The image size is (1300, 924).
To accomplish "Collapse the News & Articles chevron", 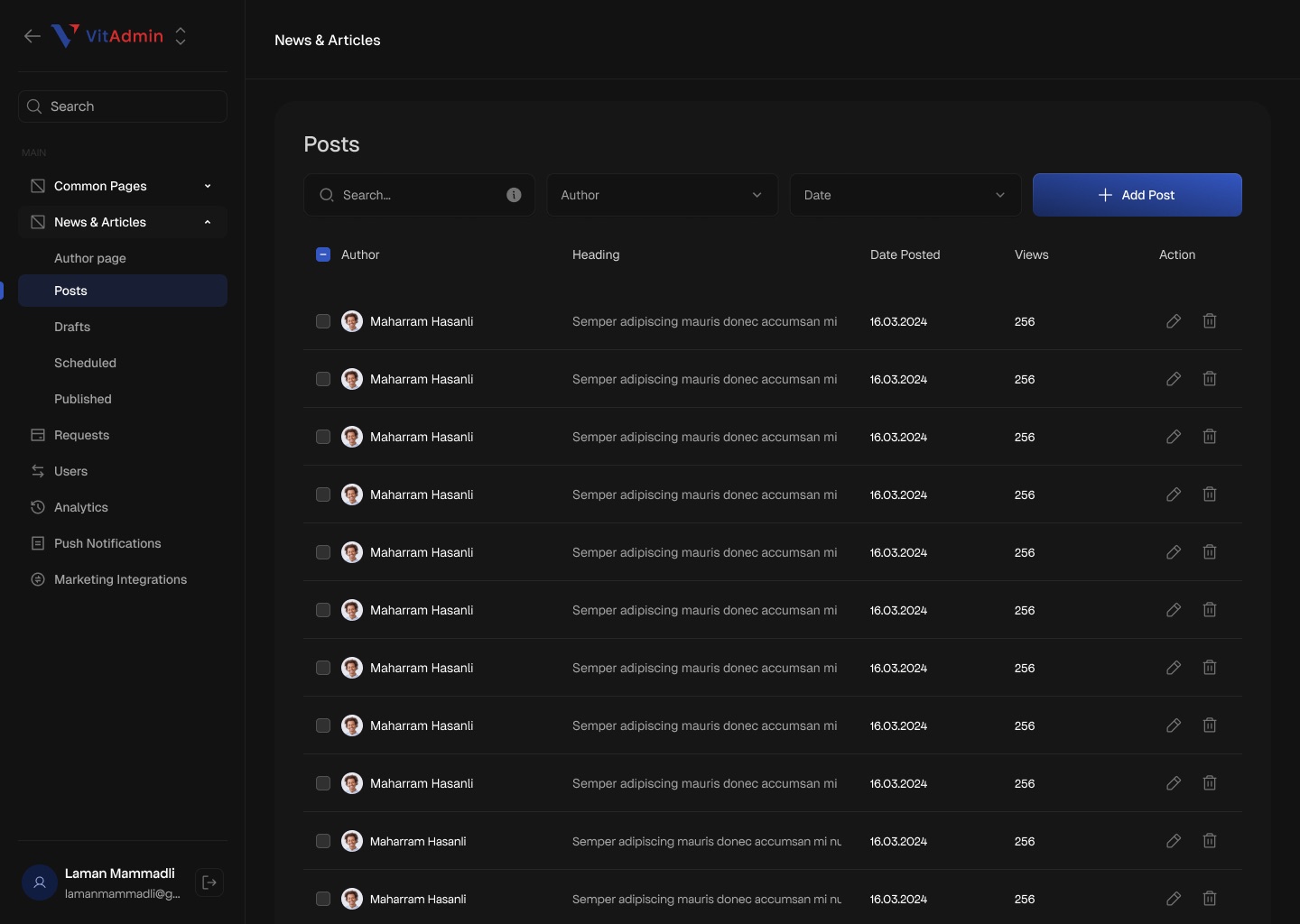I will [x=208, y=222].
